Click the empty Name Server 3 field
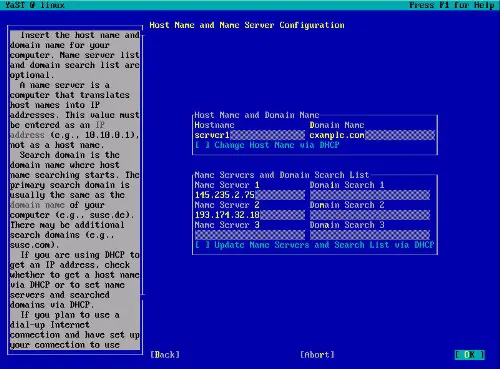The width and height of the screenshot is (500, 369). (249, 235)
